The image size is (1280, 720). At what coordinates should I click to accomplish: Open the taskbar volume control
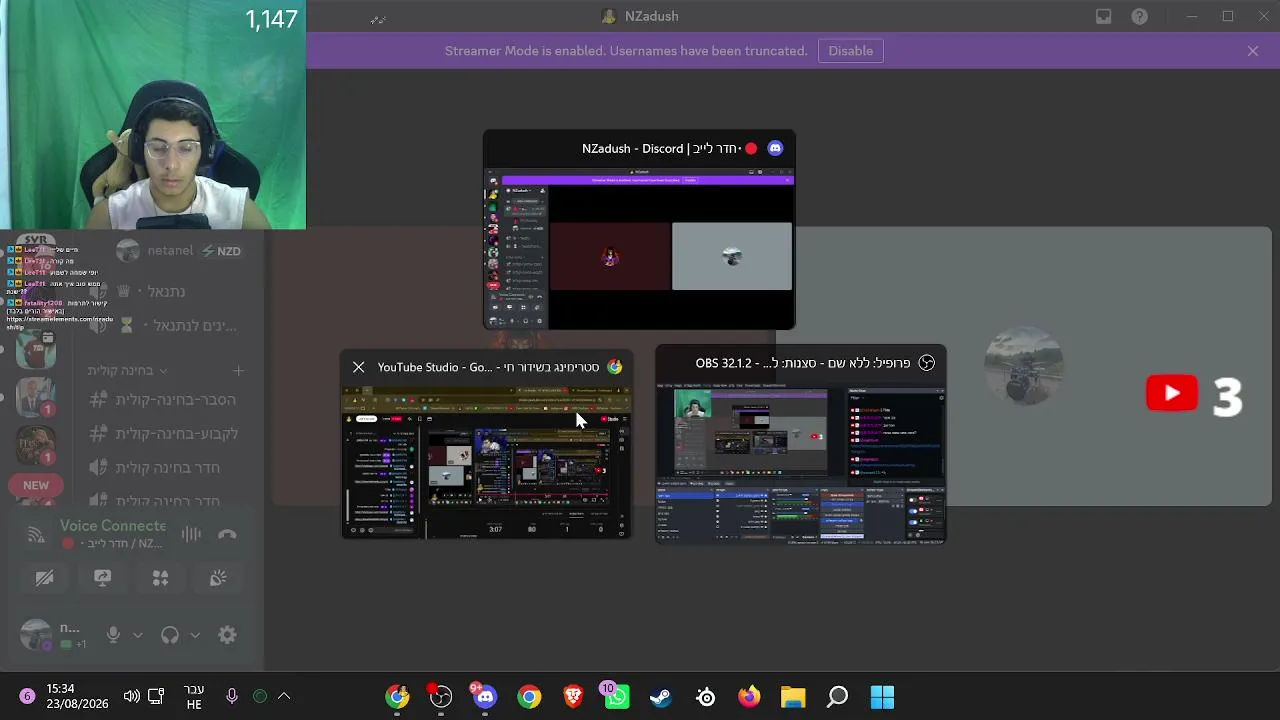[131, 696]
